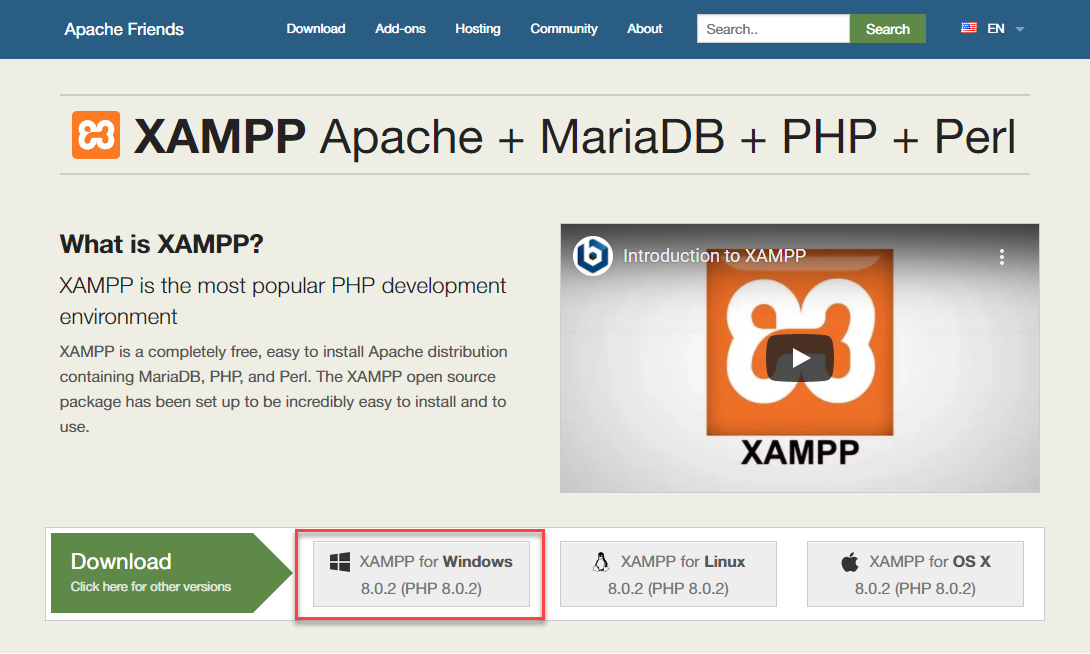Click the green Search button
Image resolution: width=1090 pixels, height=654 pixels.
point(888,28)
